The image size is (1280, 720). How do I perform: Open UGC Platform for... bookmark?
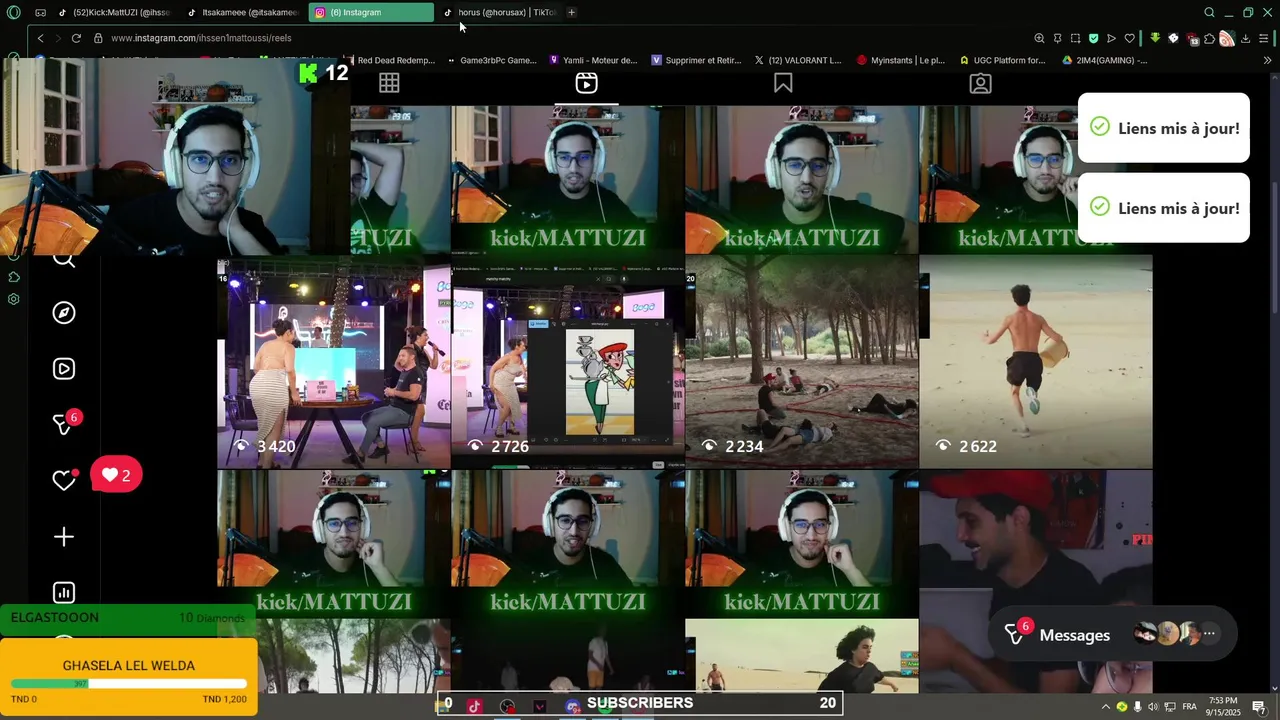[1002, 60]
